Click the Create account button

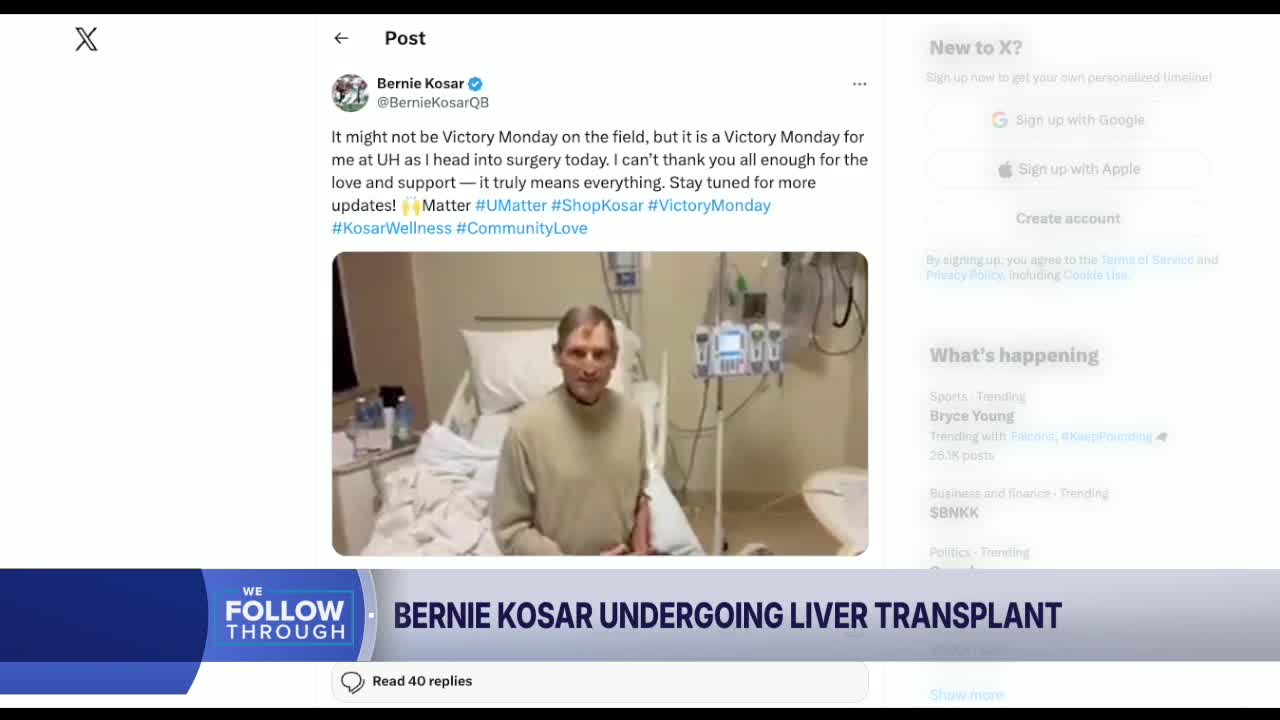(1068, 218)
